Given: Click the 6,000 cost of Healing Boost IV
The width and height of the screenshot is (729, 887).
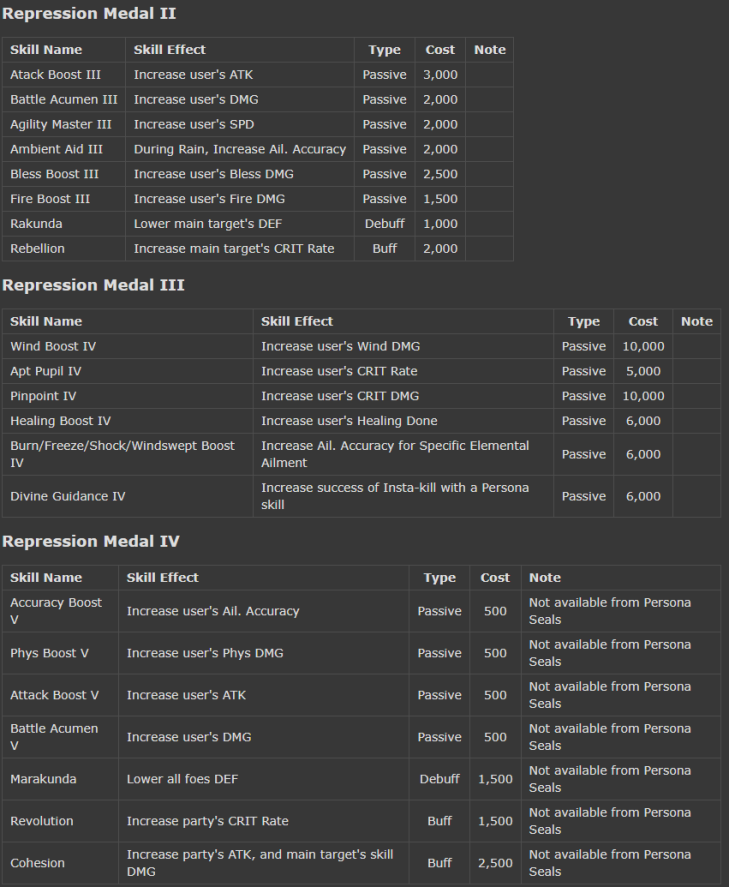Looking at the screenshot, I should pyautogui.click(x=644, y=421).
